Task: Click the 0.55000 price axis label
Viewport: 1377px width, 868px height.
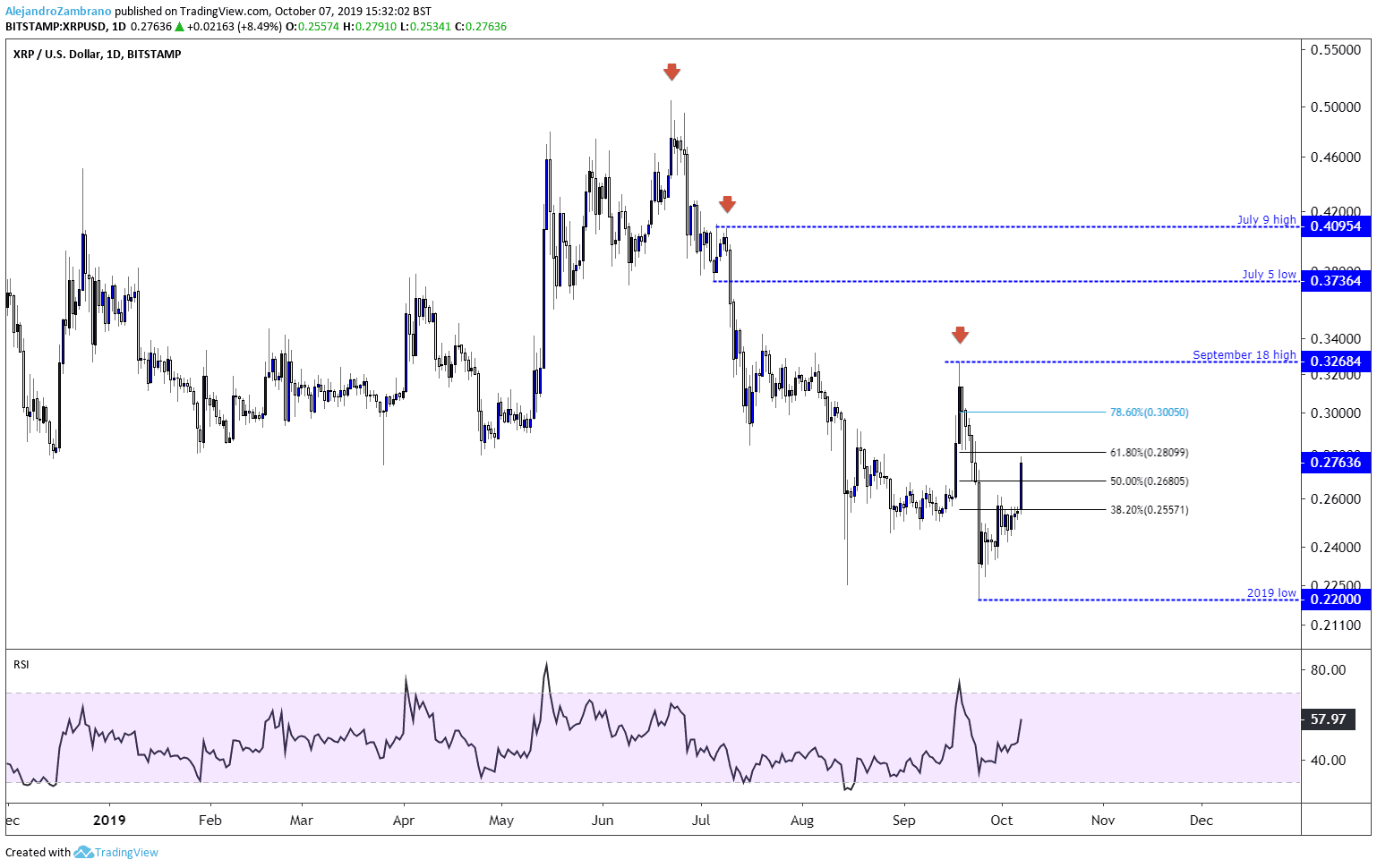Action: tap(1336, 50)
